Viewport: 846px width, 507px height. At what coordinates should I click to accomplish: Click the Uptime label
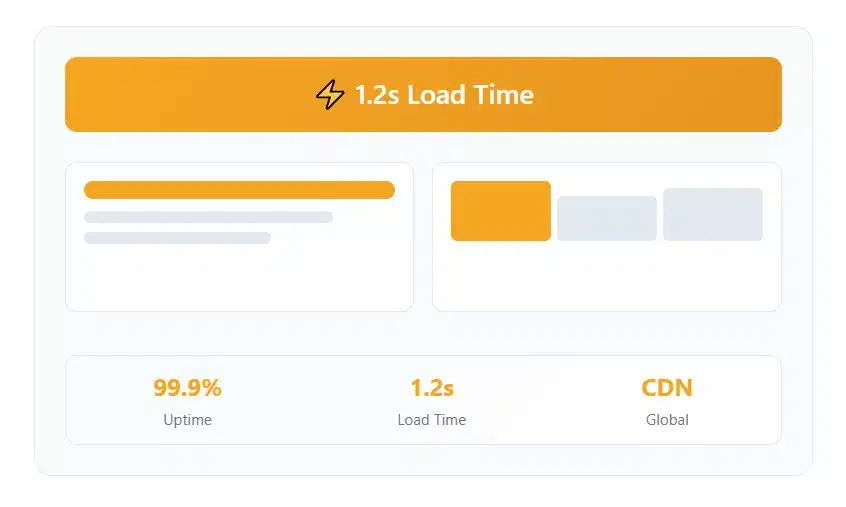click(187, 420)
